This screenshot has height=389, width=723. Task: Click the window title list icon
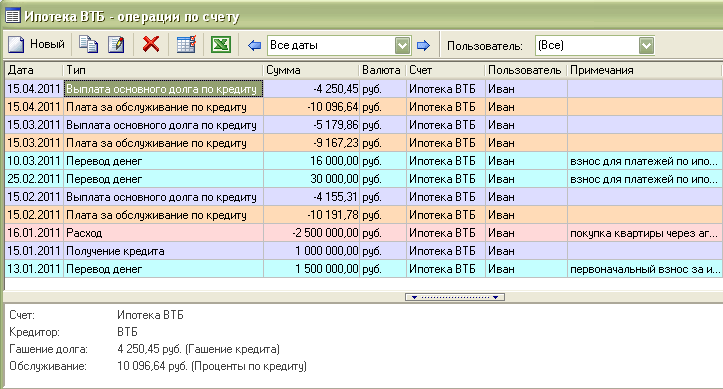(x=12, y=16)
